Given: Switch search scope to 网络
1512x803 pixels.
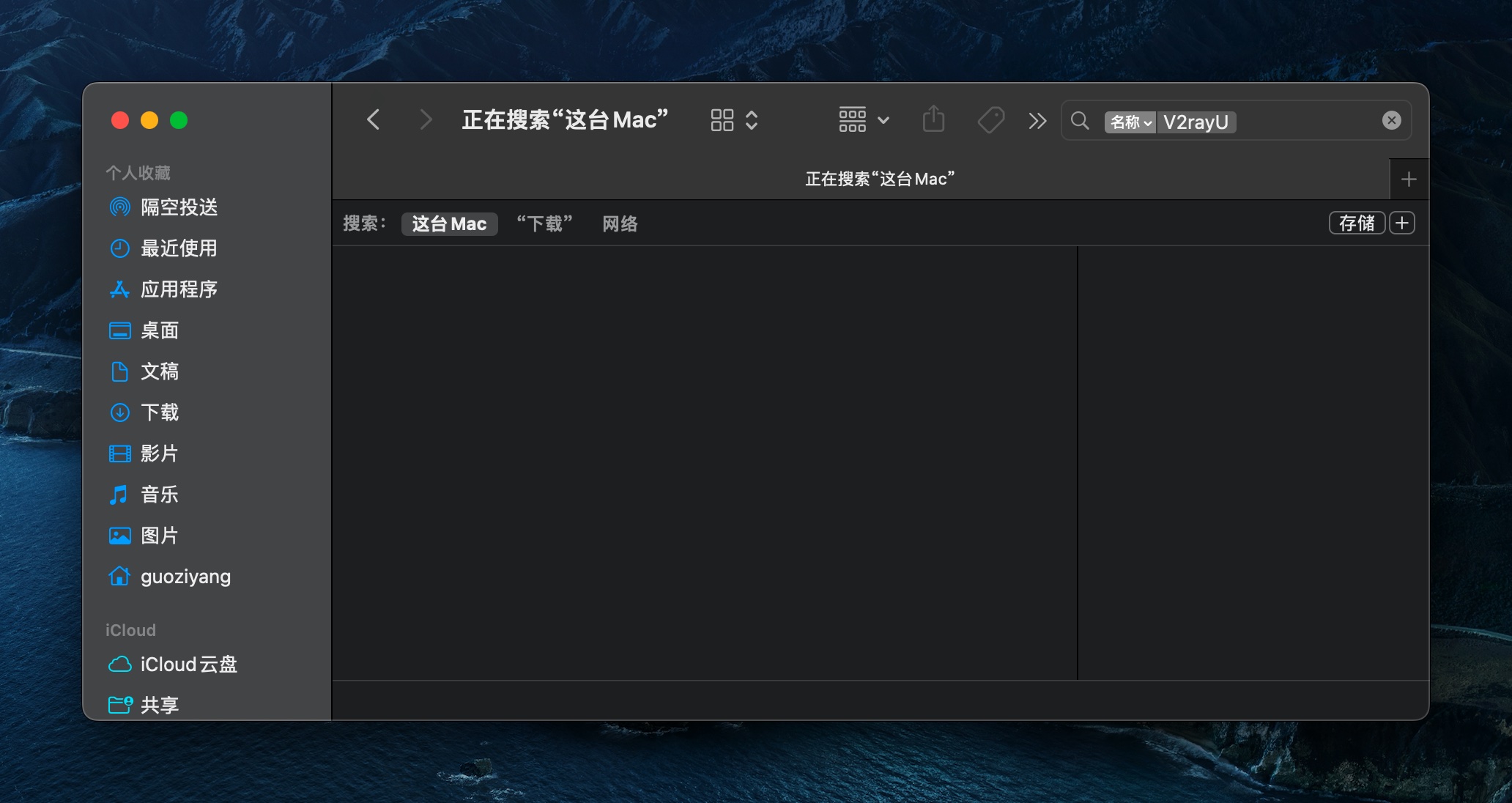Looking at the screenshot, I should point(620,223).
